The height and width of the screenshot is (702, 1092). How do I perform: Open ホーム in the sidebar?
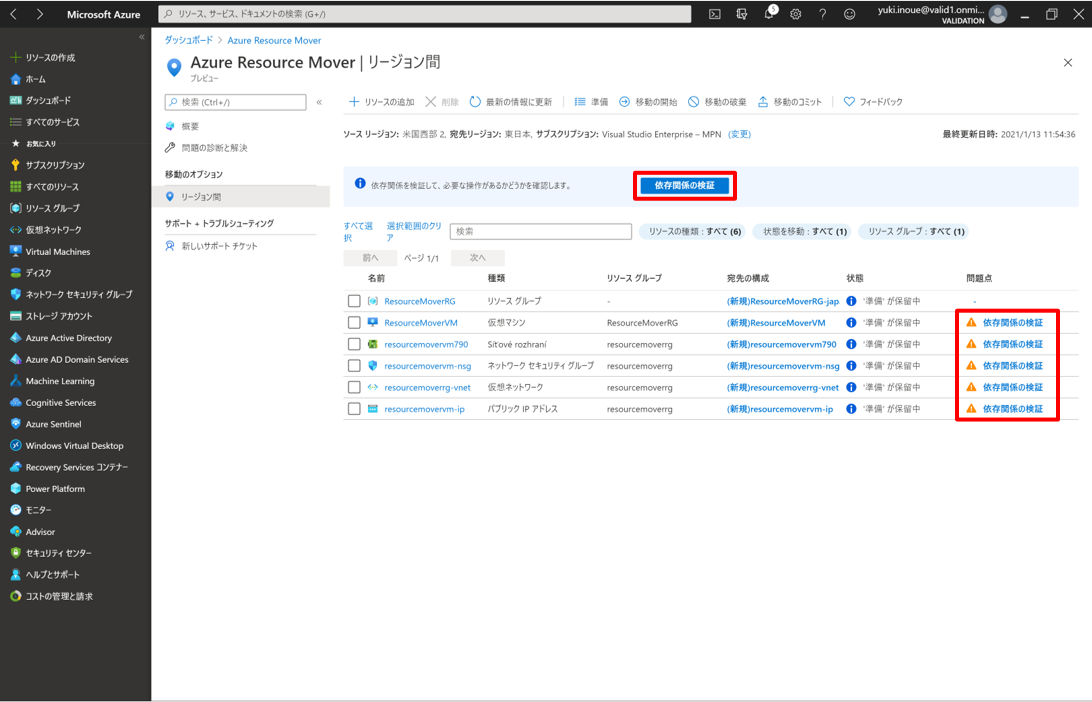click(29, 79)
